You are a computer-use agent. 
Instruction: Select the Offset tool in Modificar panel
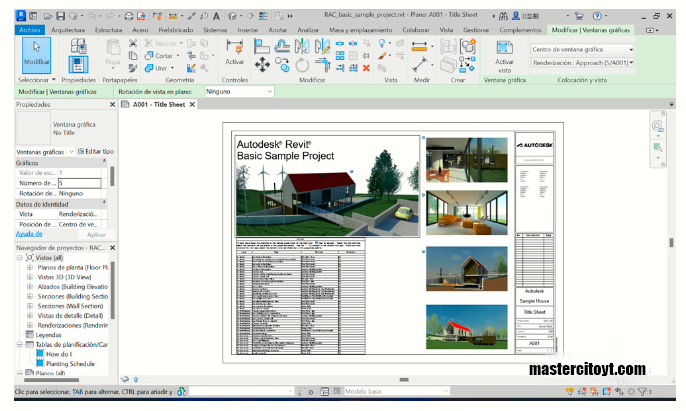(282, 46)
